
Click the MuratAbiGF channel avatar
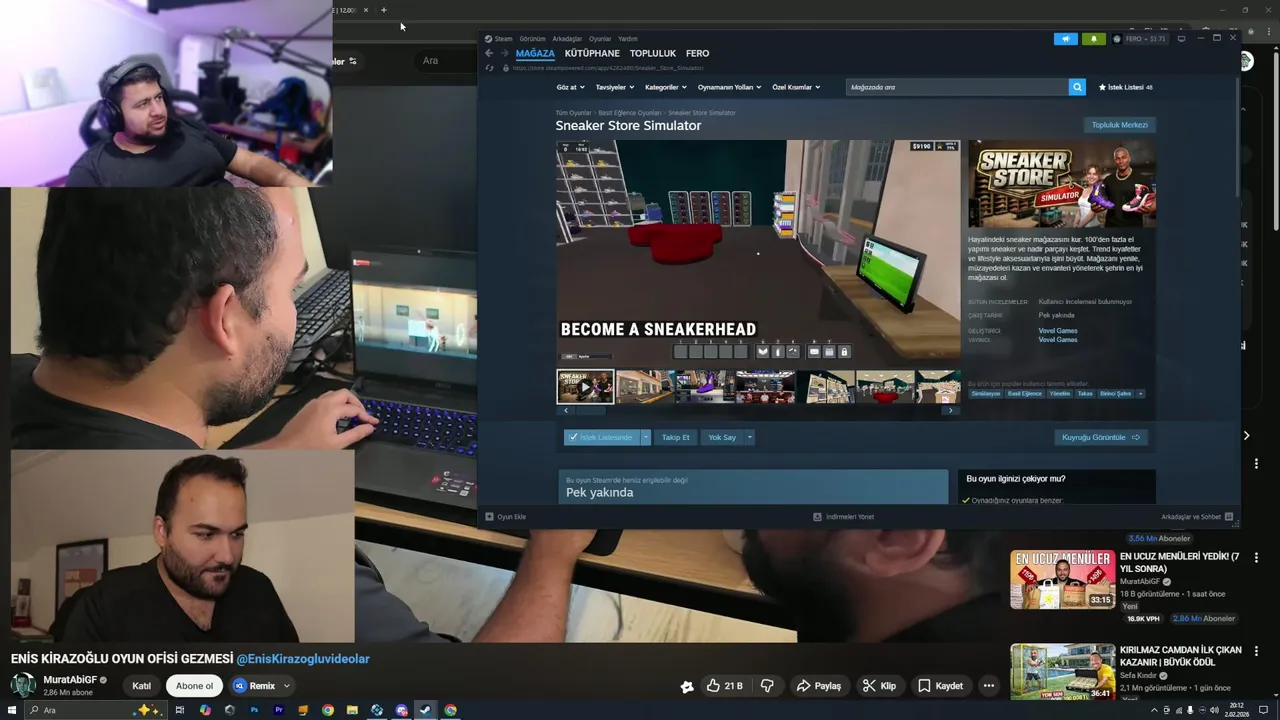coord(23,685)
